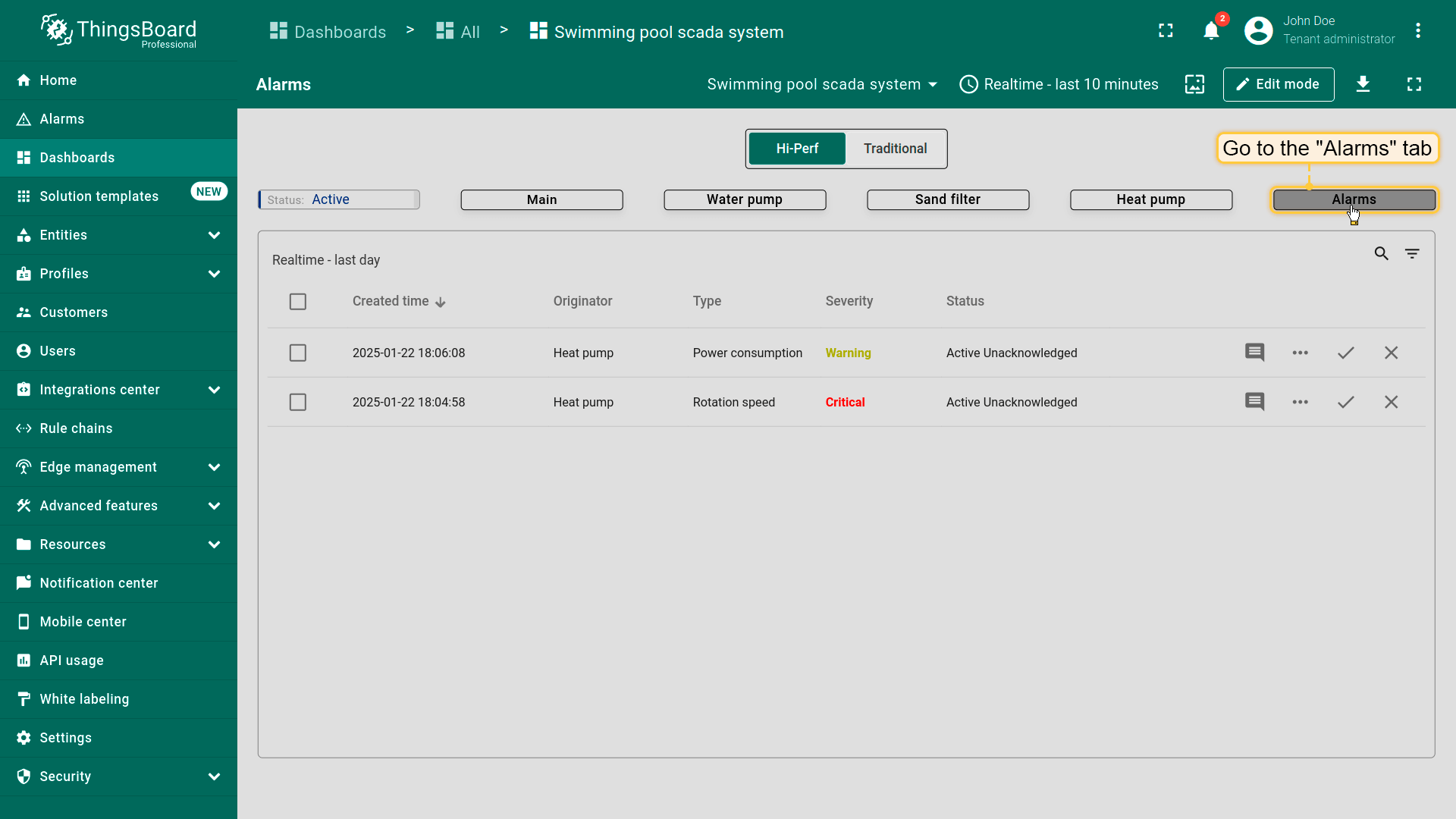This screenshot has width=1456, height=819.
Task: Switch to the Traditional view toggle
Action: [895, 149]
